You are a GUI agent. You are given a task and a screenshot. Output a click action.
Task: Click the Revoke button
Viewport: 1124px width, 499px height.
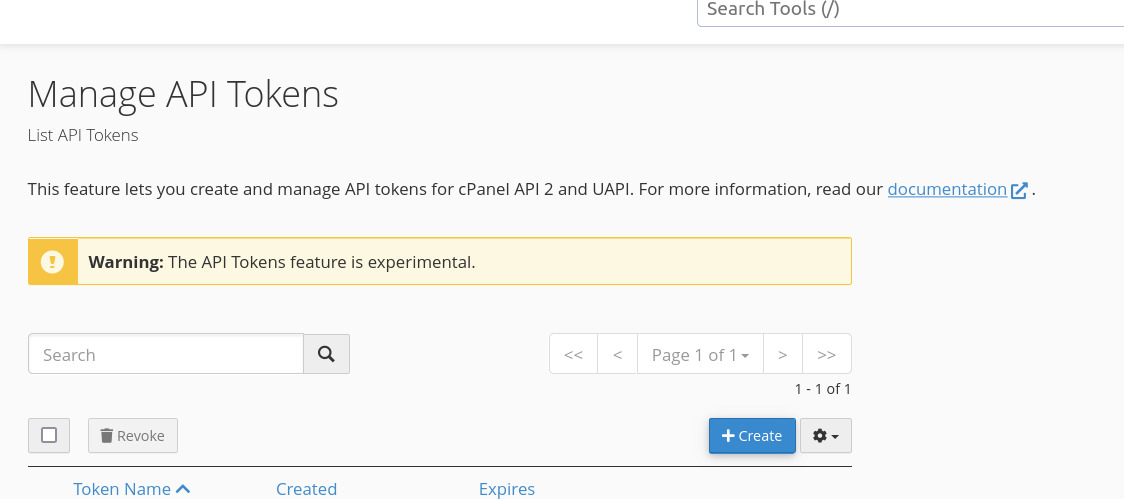[133, 436]
